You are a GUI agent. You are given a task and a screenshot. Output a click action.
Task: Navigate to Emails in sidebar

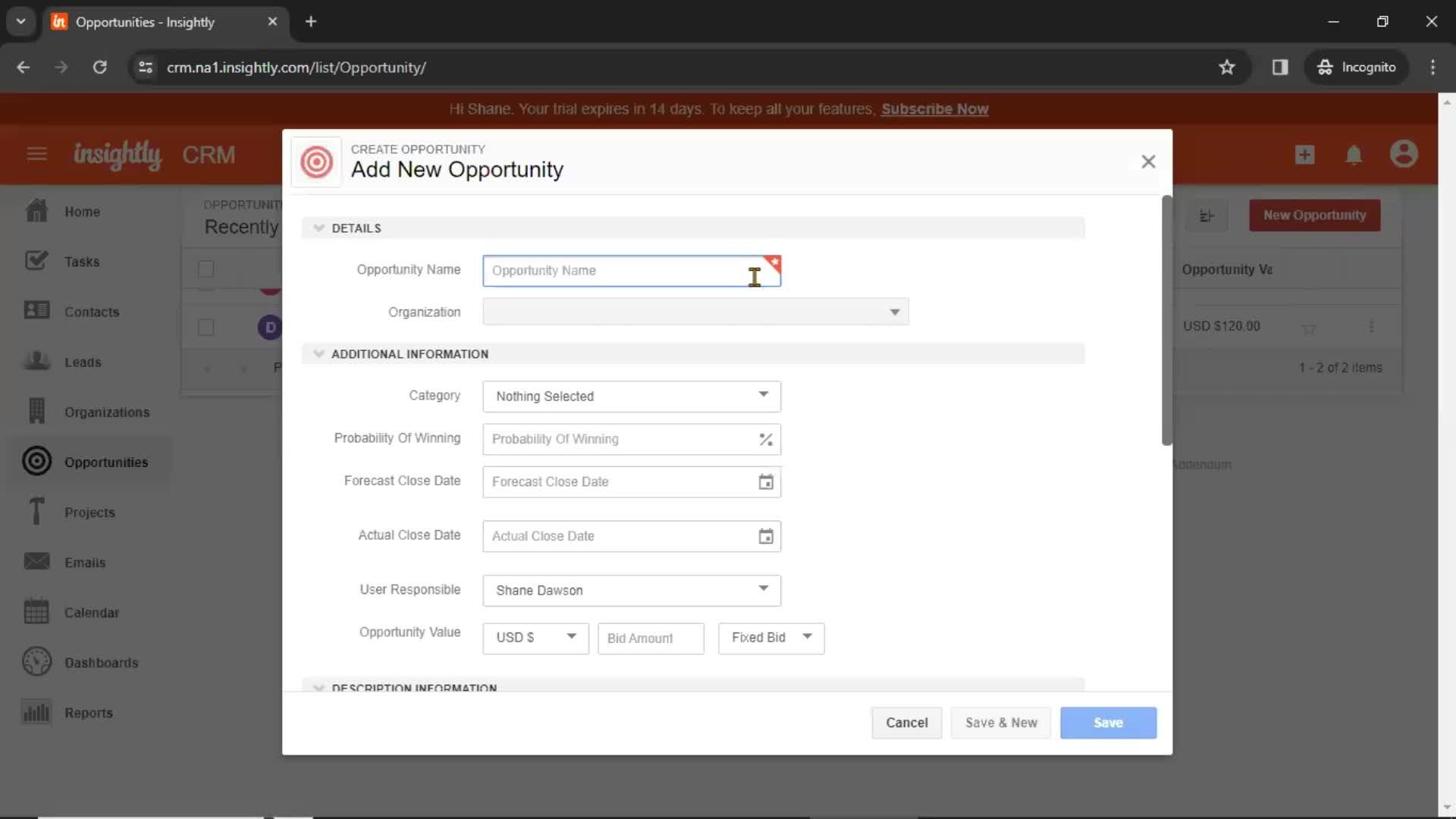point(85,562)
